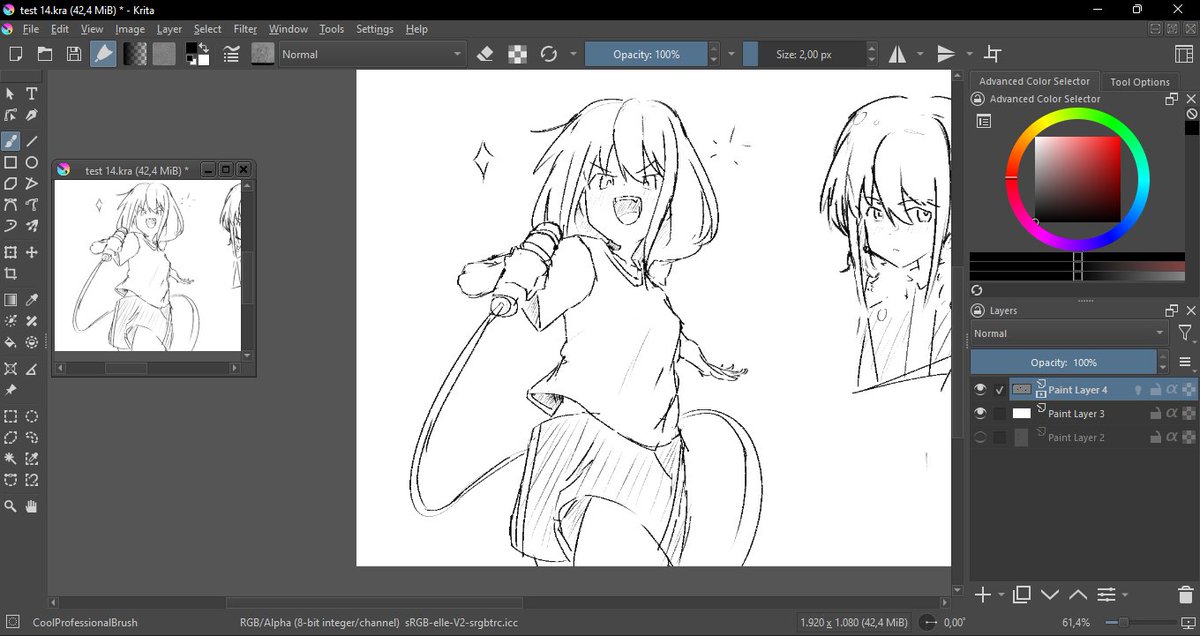The width and height of the screenshot is (1200, 636).
Task: Open an existing document via folder icon
Action: point(44,54)
